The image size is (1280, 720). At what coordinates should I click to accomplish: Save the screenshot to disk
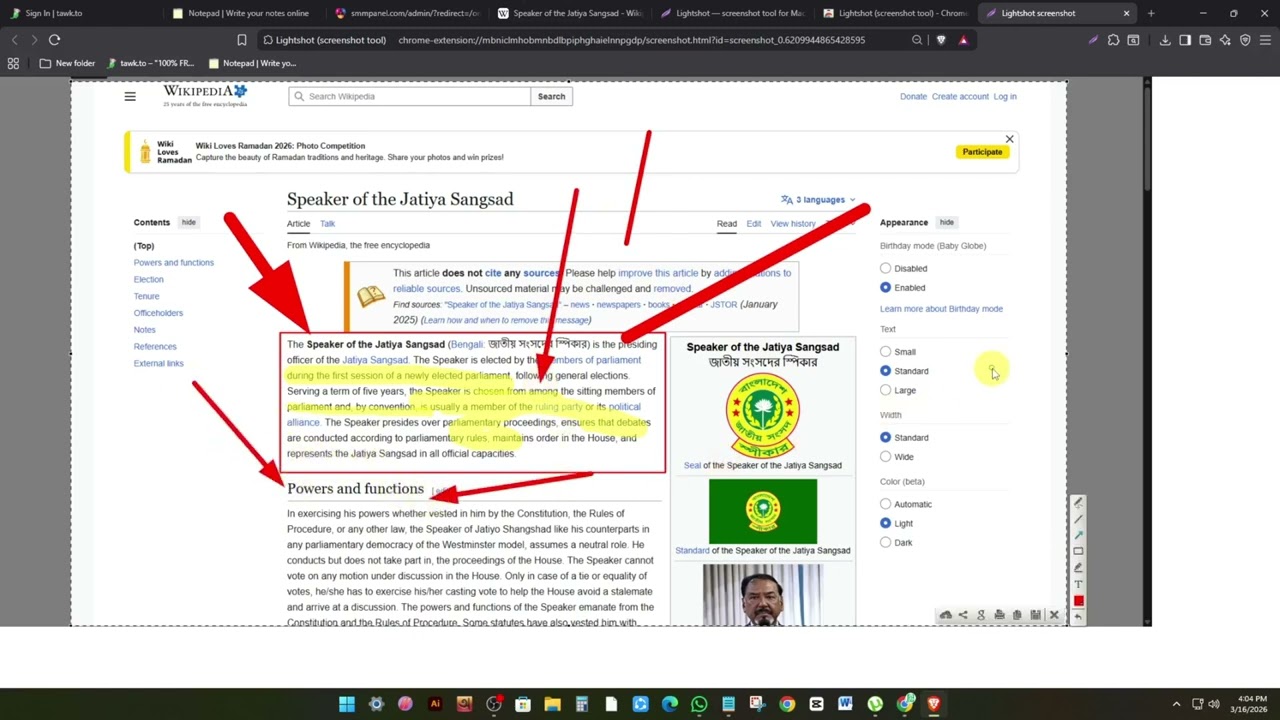[x=1035, y=615]
